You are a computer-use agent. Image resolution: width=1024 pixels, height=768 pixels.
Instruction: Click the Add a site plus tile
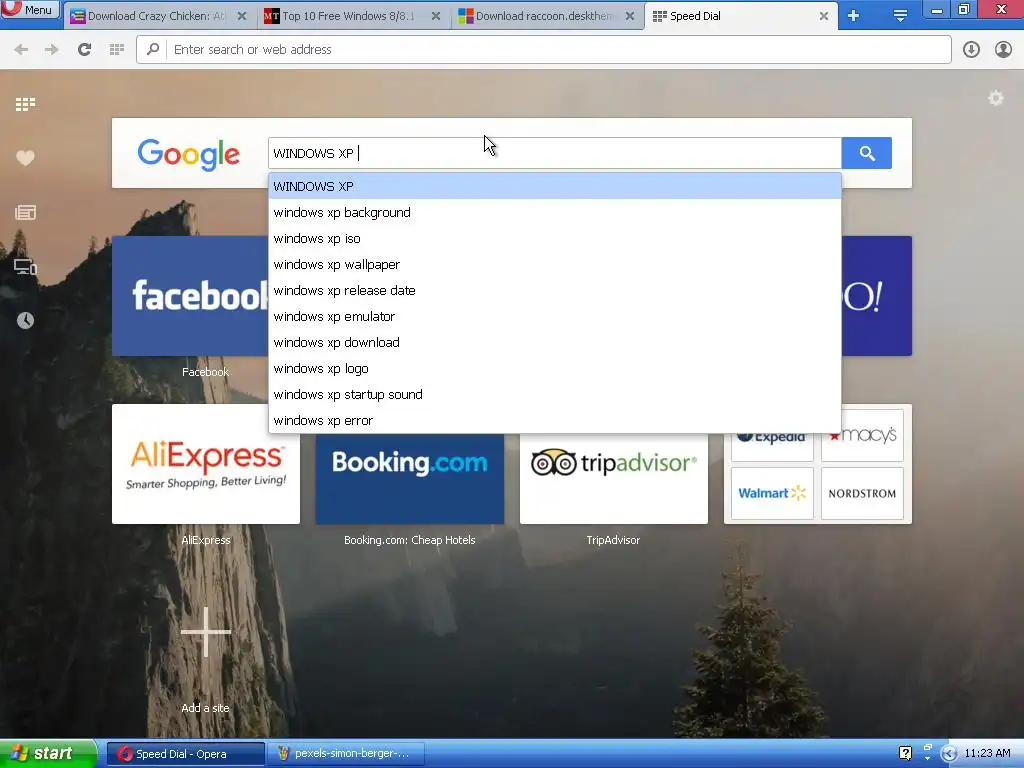pos(206,632)
